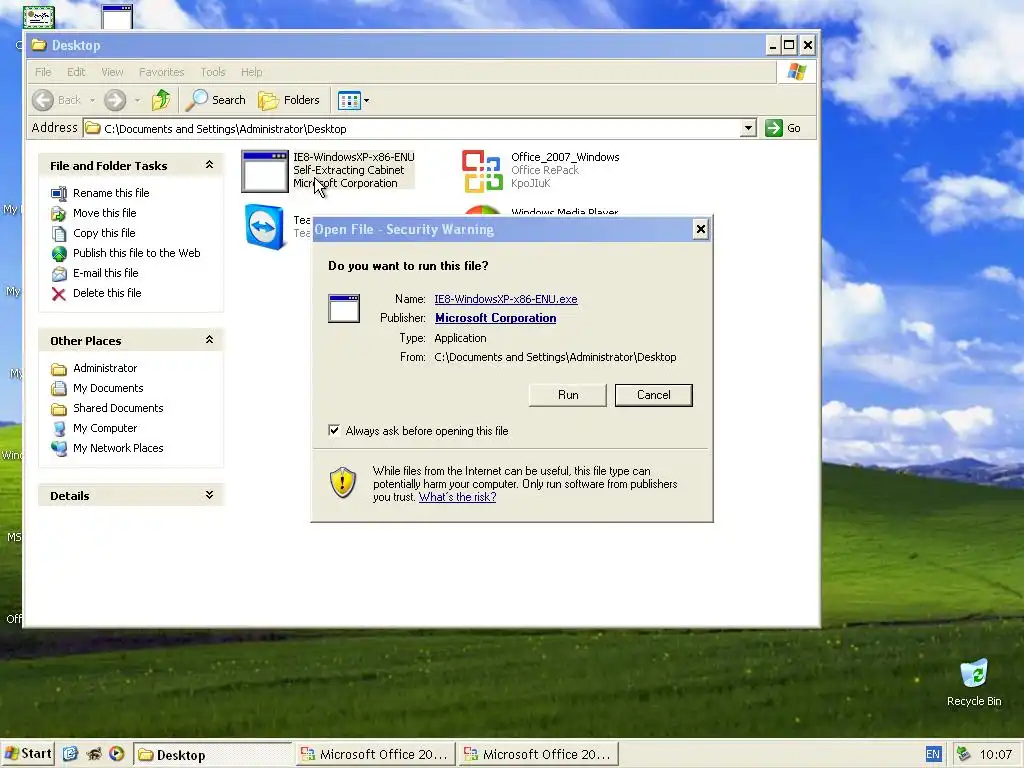1024x768 pixels.
Task: Open the Address bar dropdown arrow
Action: tap(748, 128)
